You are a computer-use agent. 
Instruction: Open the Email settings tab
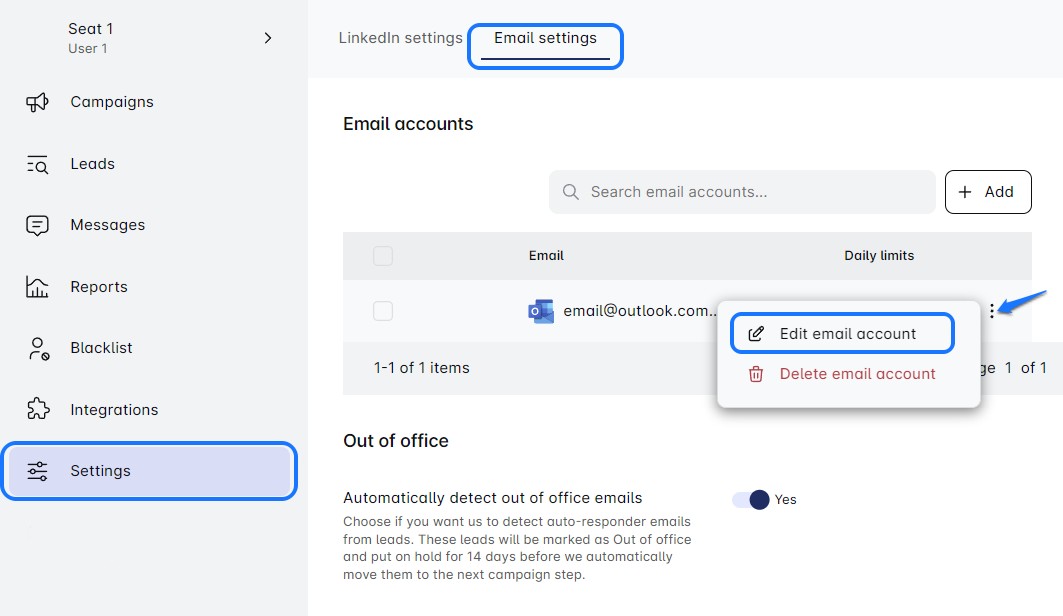point(545,39)
